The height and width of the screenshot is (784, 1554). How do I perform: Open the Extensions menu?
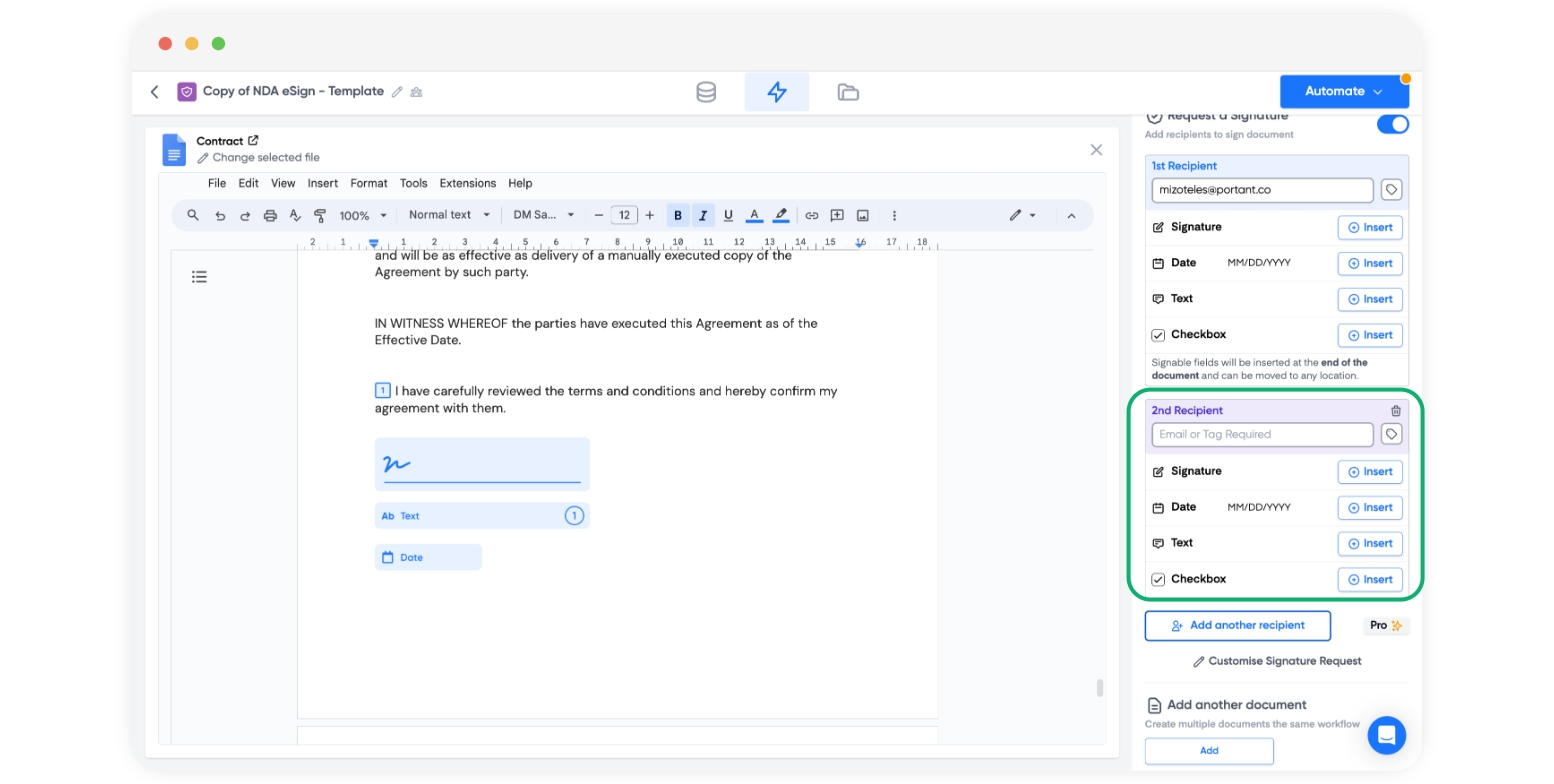click(467, 183)
